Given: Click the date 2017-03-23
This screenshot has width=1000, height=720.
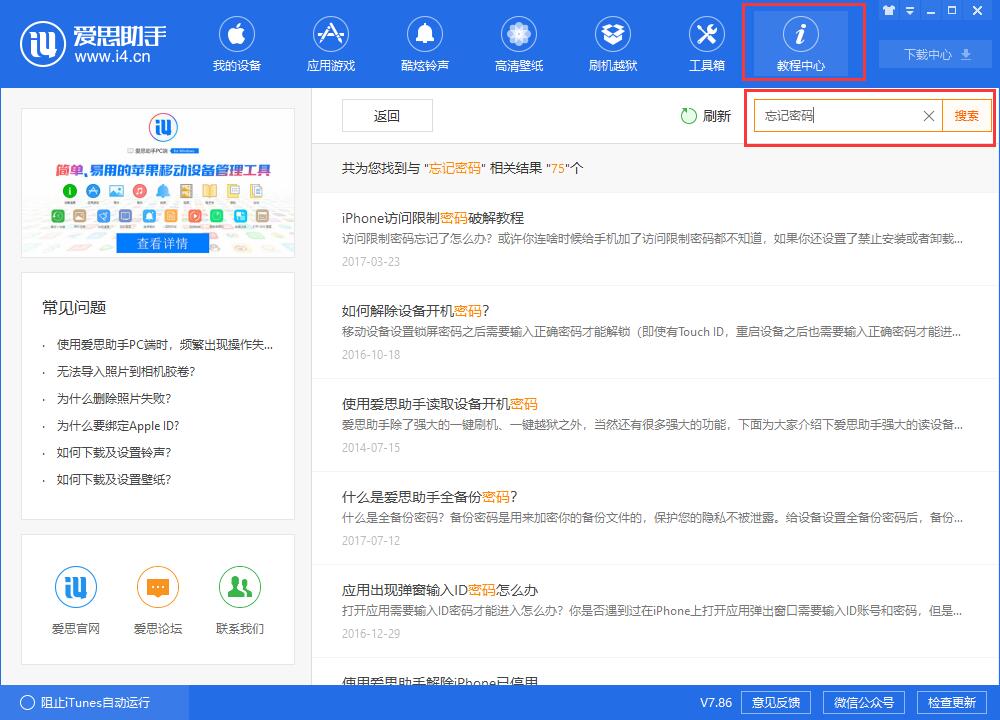Looking at the screenshot, I should (371, 261).
